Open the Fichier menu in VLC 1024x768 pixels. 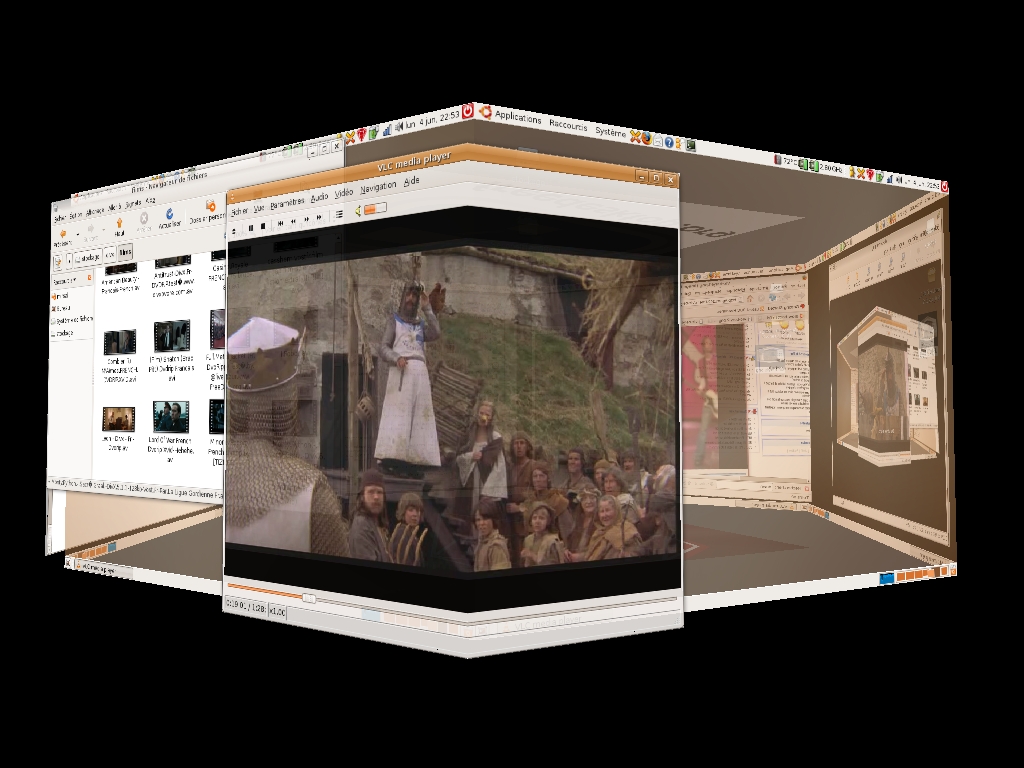click(x=240, y=212)
